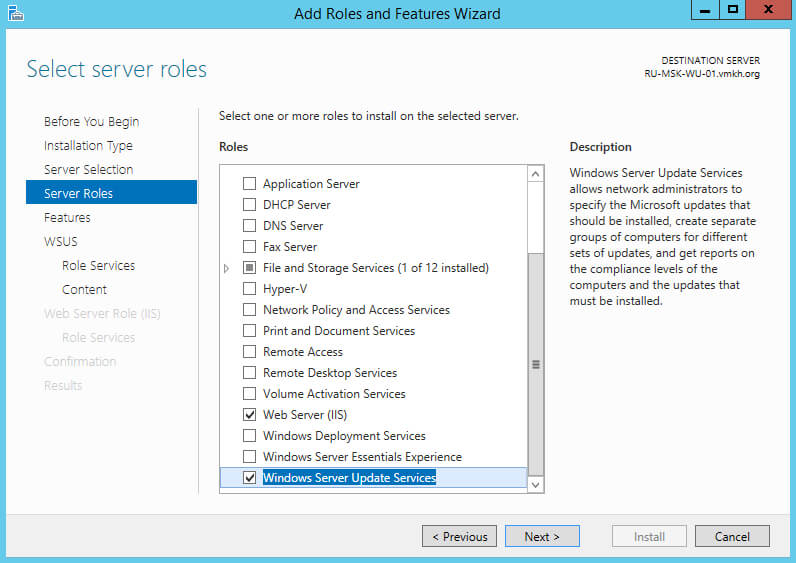
Task: Click the DHCP Server role label
Action: [x=296, y=205]
